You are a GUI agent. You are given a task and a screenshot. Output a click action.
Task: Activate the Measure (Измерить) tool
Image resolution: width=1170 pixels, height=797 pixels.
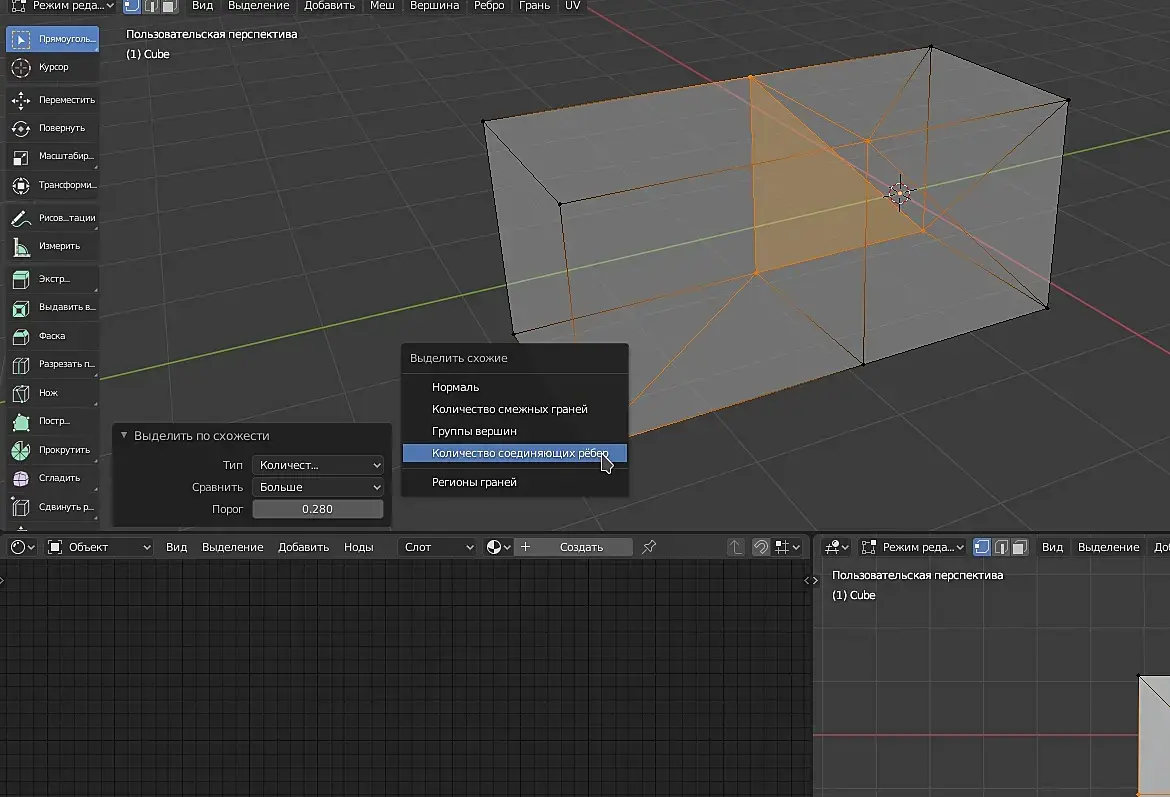click(x=52, y=246)
